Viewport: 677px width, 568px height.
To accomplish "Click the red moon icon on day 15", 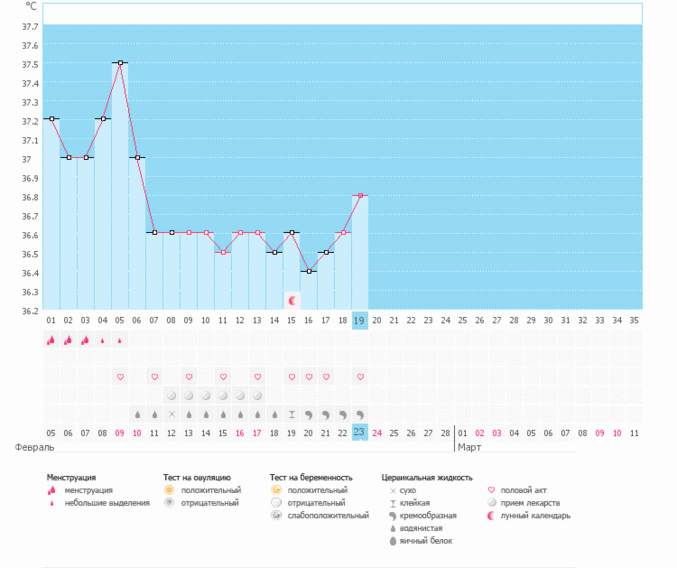I will click(x=292, y=300).
